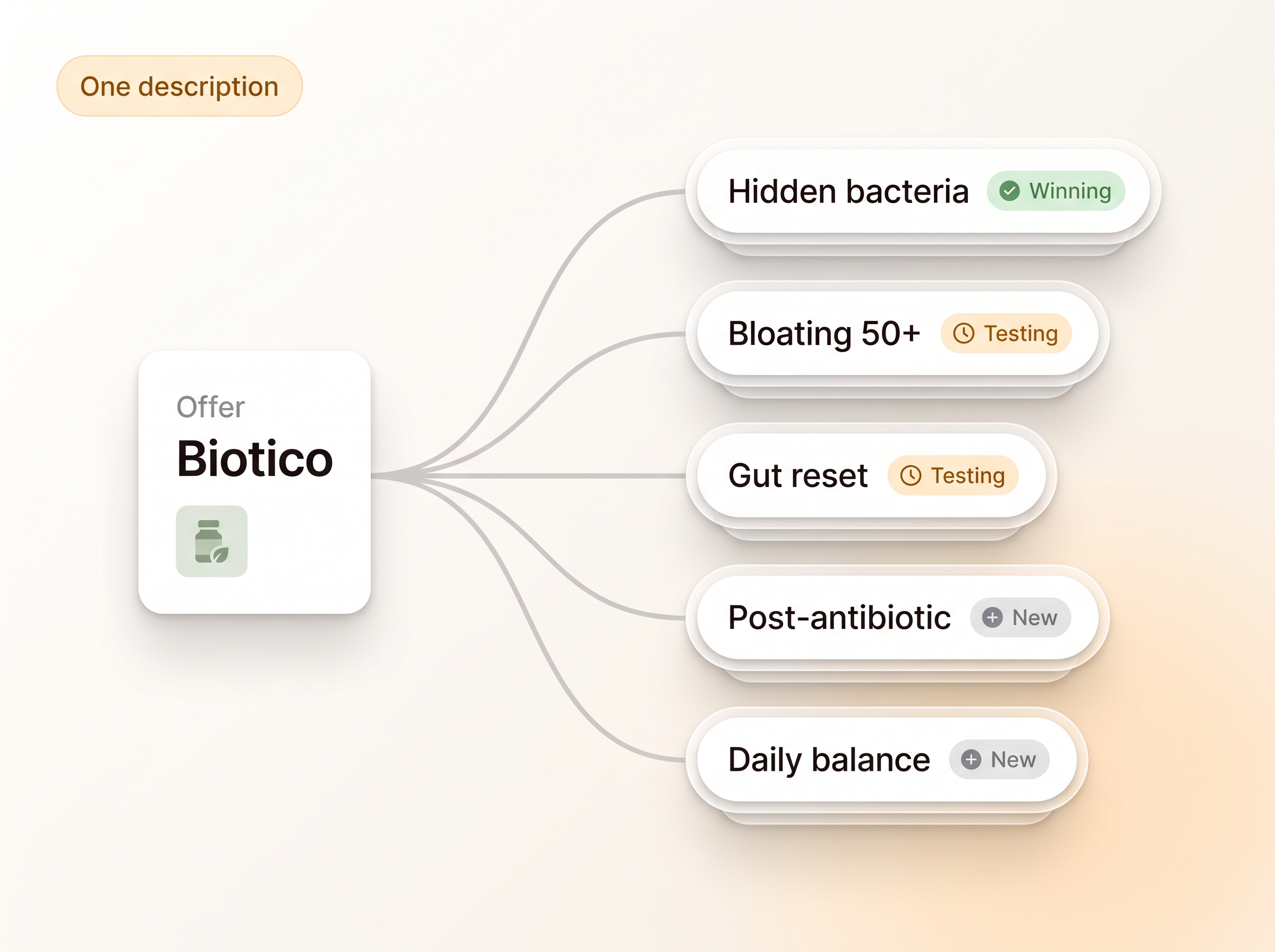The height and width of the screenshot is (952, 1275).
Task: Select the Testing badge next to Bloating 50+
Action: click(1006, 333)
